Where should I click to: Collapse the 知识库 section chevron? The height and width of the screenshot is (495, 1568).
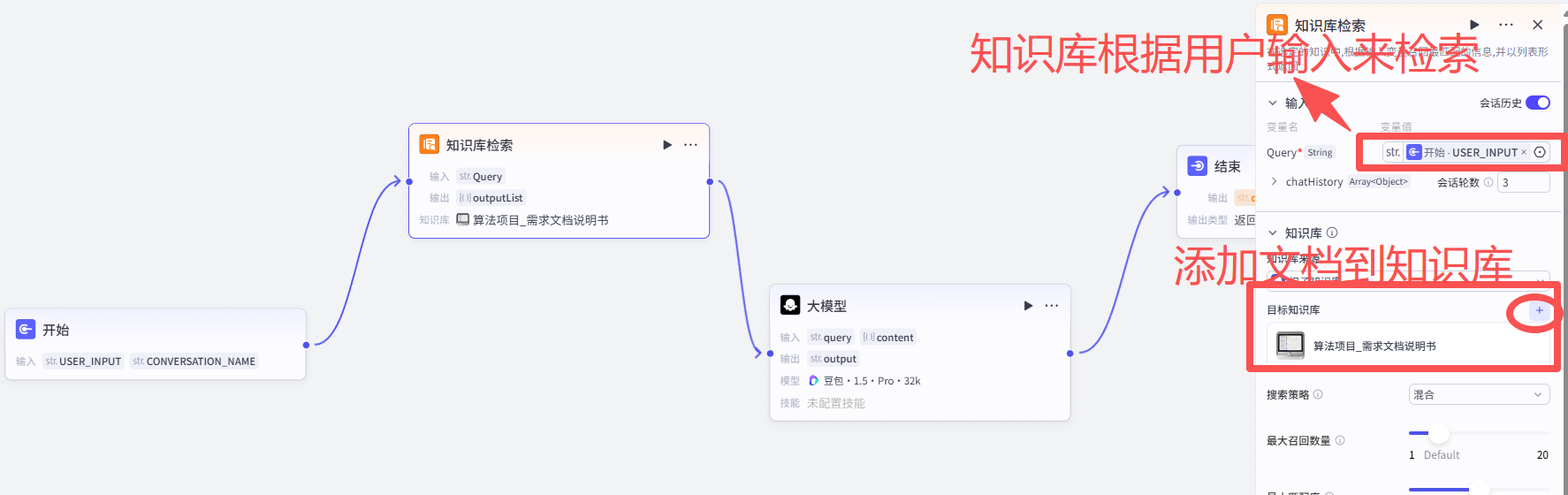coord(1273,233)
